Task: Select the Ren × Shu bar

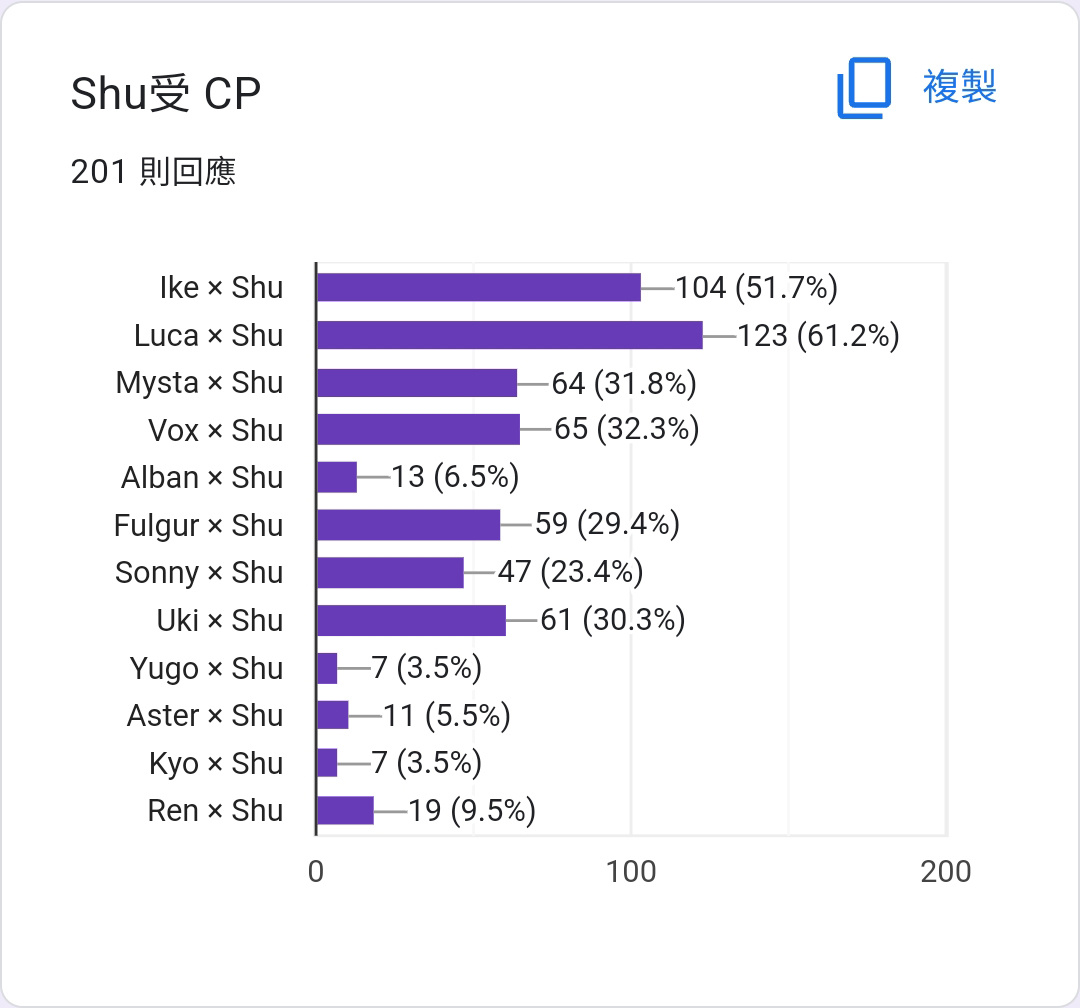Action: 345,810
